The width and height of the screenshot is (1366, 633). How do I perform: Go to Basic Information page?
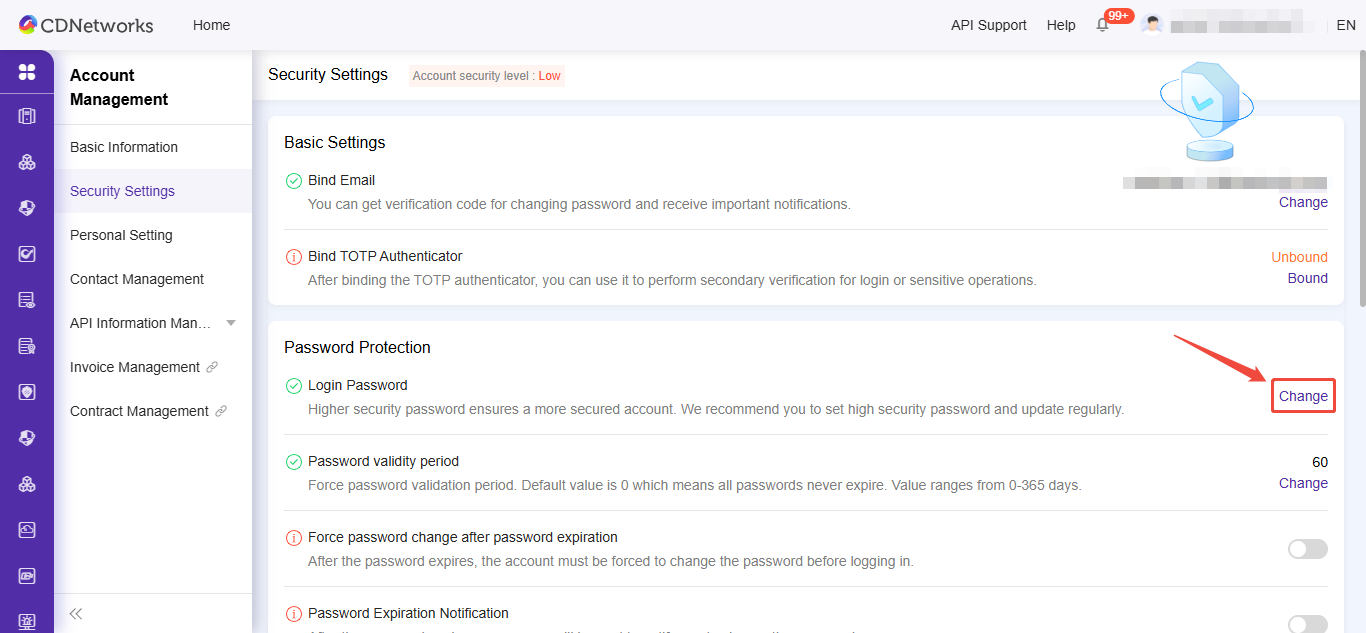[x=124, y=147]
